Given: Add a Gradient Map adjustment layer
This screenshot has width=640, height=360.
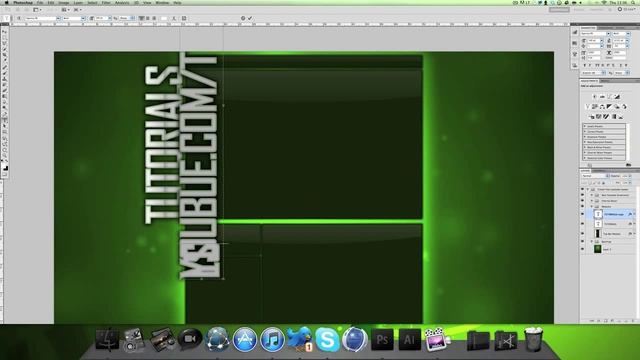Looking at the screenshot, I should (613, 117).
